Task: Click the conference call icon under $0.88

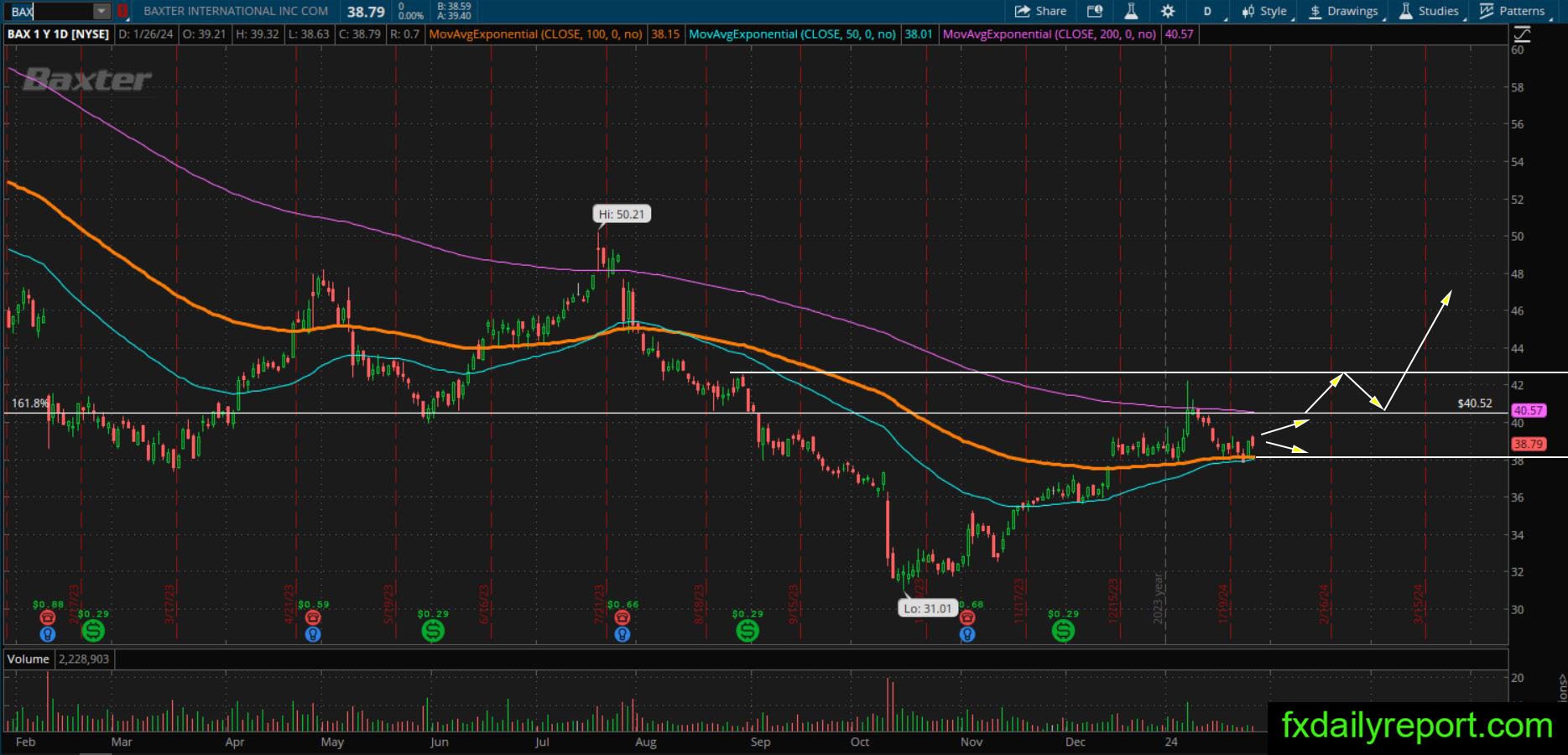Action: coord(48,618)
